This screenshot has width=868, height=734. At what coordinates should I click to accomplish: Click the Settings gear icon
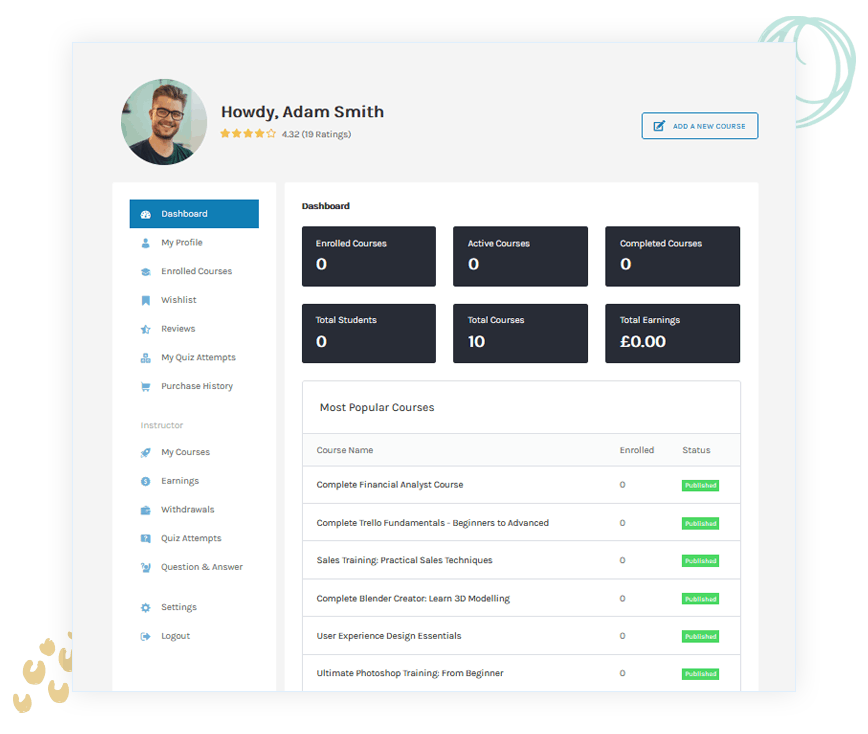pos(145,608)
